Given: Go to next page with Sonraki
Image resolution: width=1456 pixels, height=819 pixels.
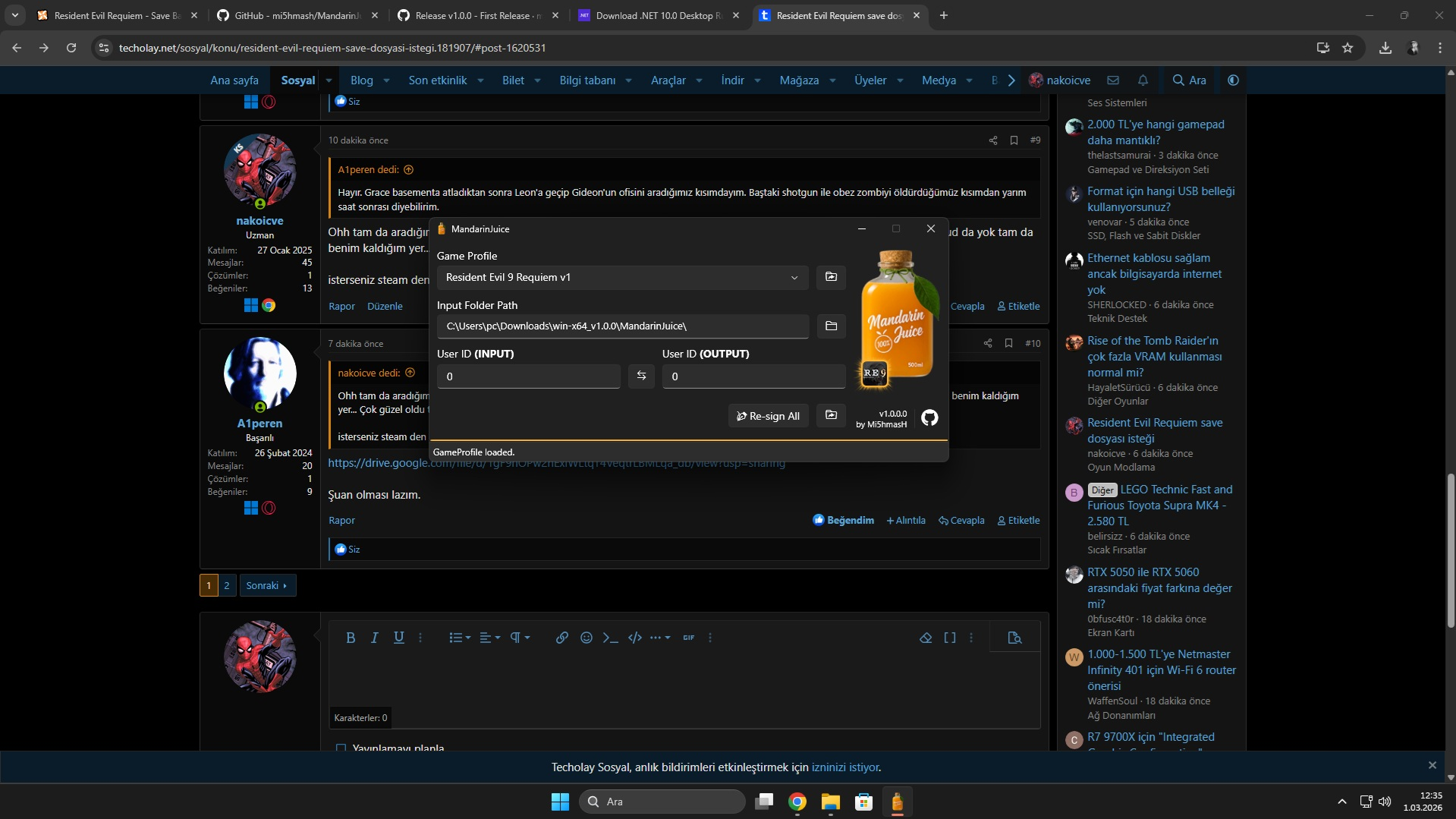Looking at the screenshot, I should coord(267,585).
